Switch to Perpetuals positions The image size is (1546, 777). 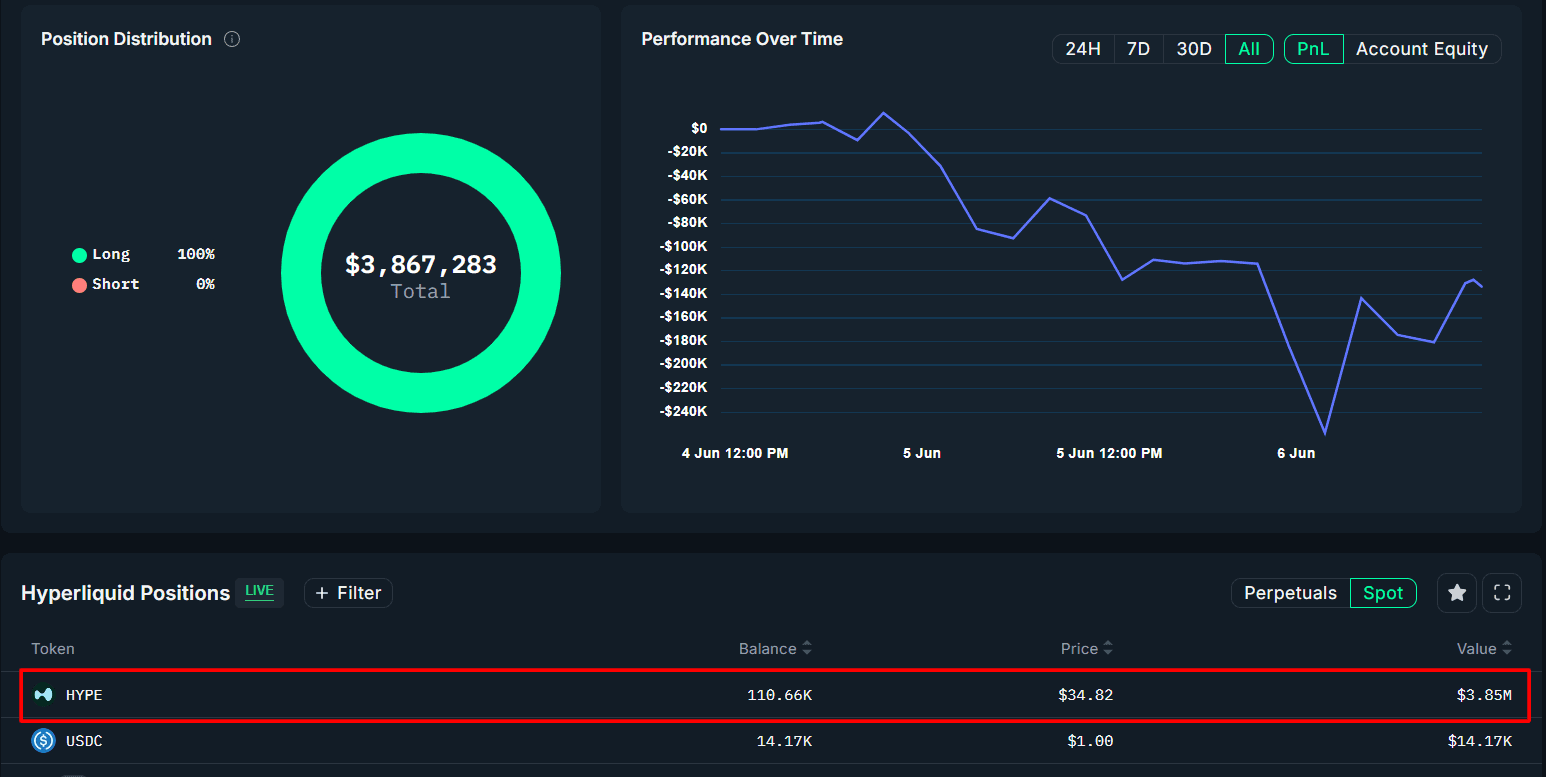coord(1290,593)
